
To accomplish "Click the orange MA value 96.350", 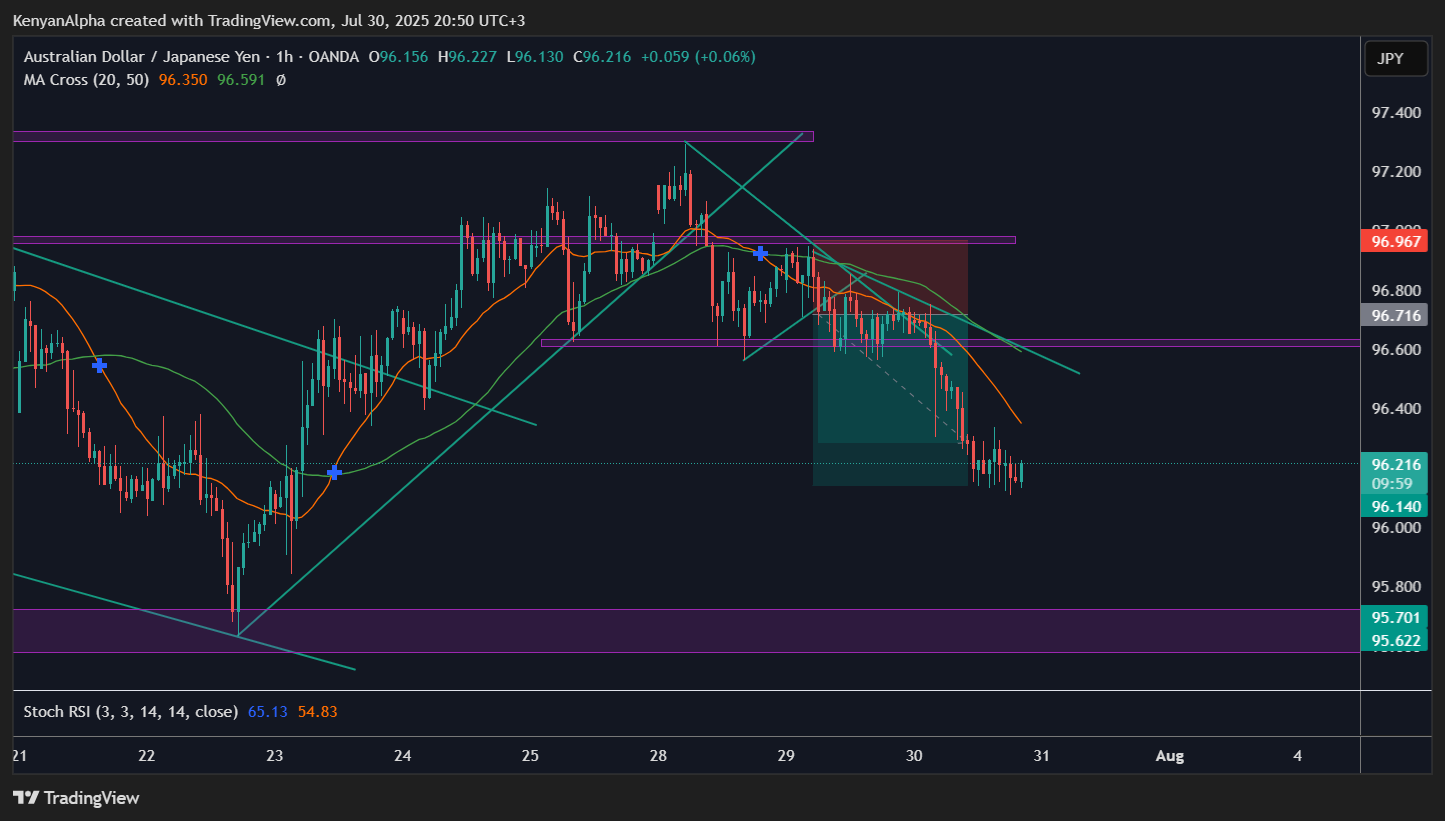I will click(184, 80).
